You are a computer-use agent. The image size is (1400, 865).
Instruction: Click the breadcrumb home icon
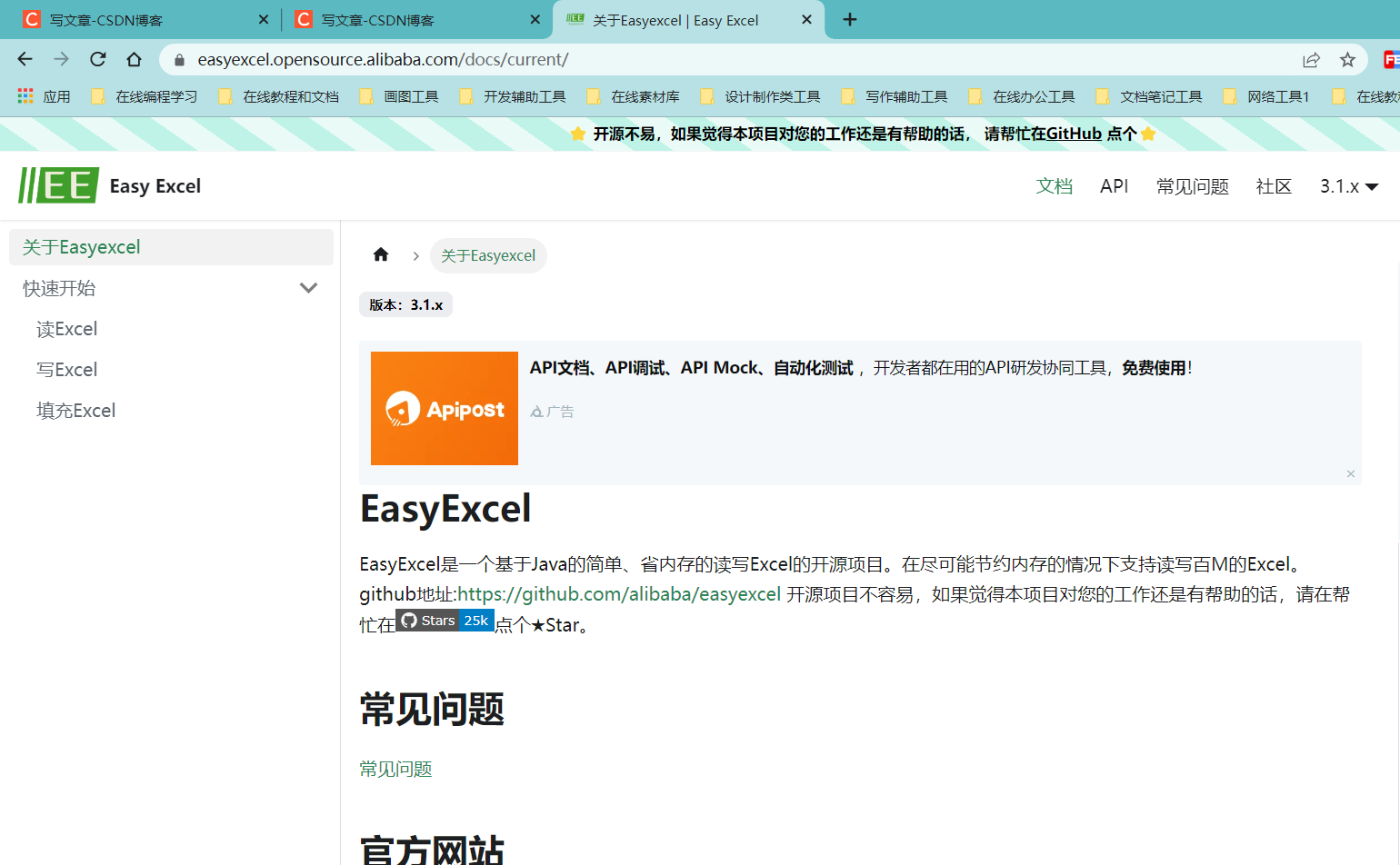click(x=381, y=255)
